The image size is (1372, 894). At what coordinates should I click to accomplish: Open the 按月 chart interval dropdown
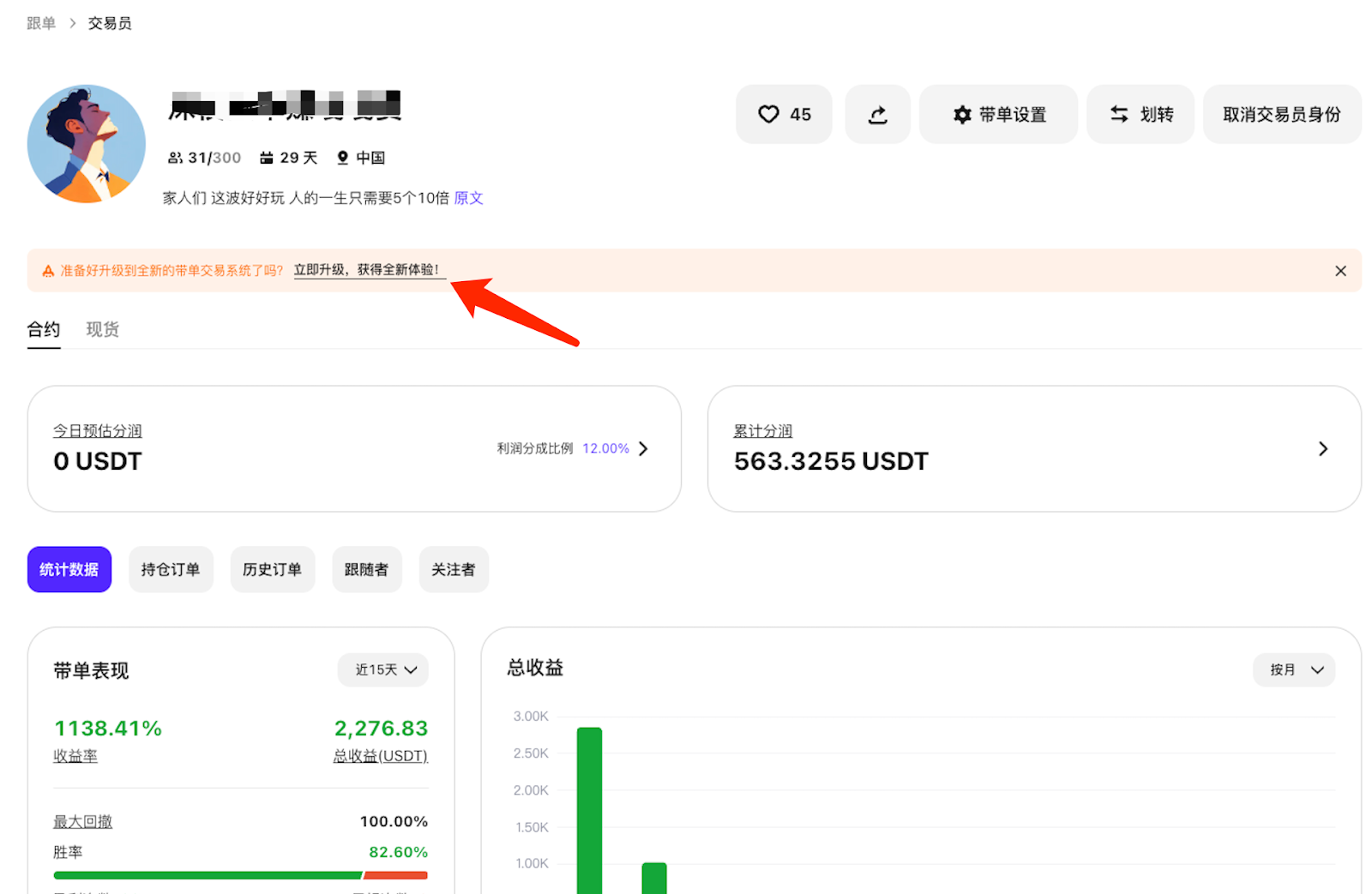(1294, 669)
